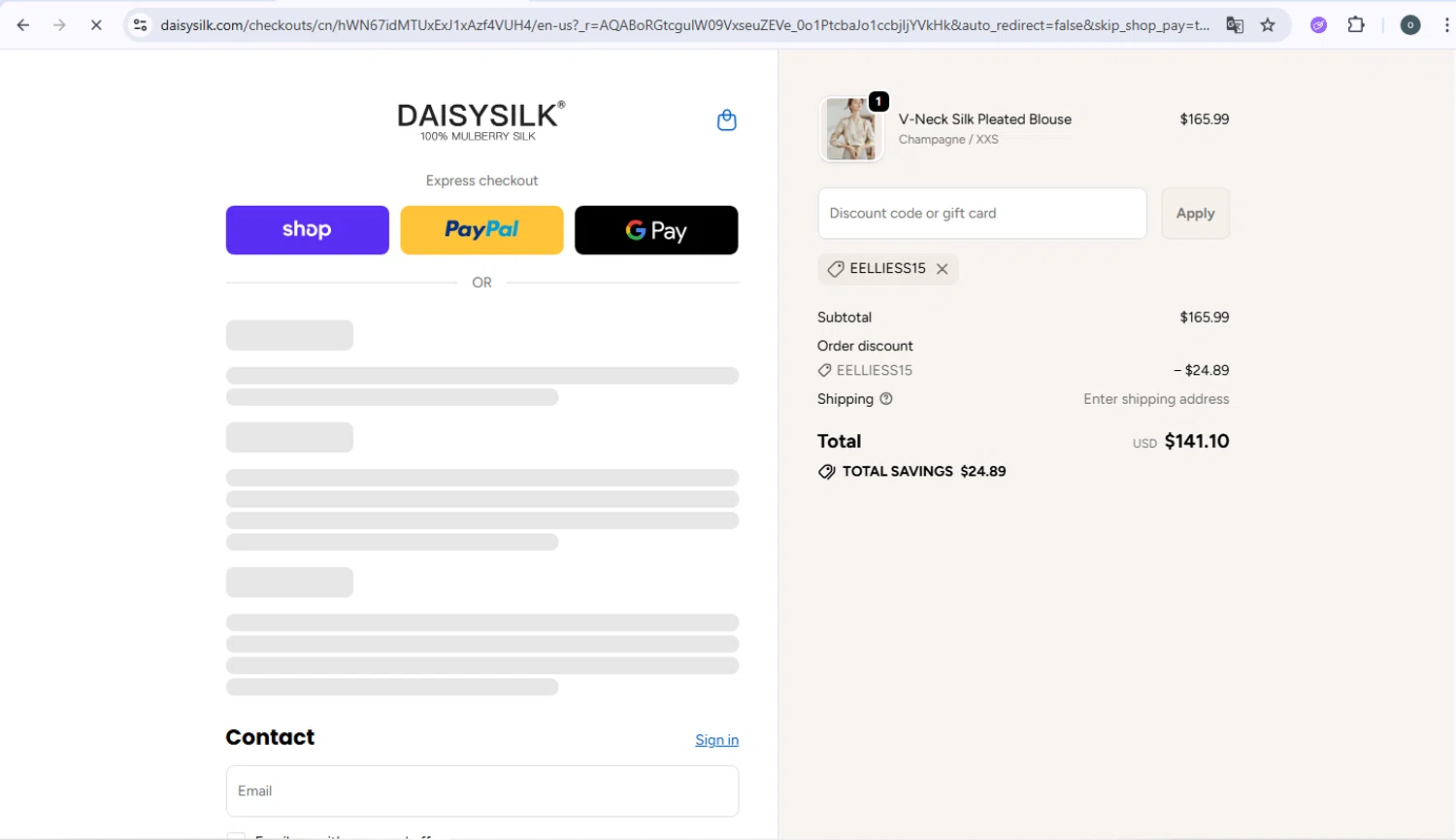The image size is (1456, 840).
Task: Click the TOTAL SAVINGS $24.89 text
Action: [x=924, y=472]
